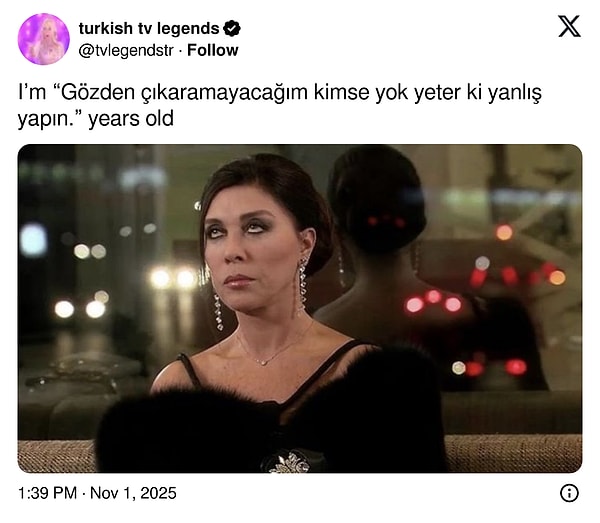Follow the @tvlegendstr account
This screenshot has width=600, height=523.
point(212,50)
